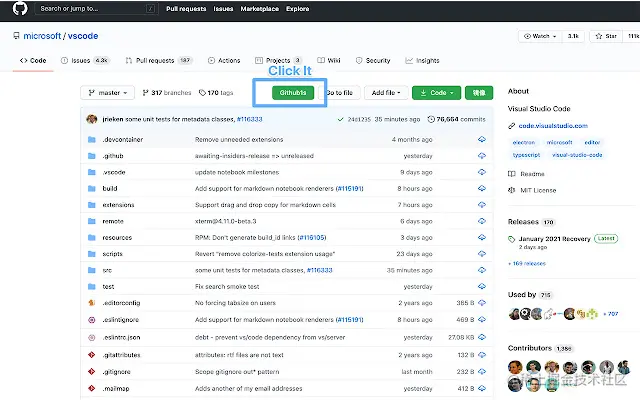This screenshot has height=400, width=640.
Task: Focus the Search or jump to field
Action: [x=97, y=9]
